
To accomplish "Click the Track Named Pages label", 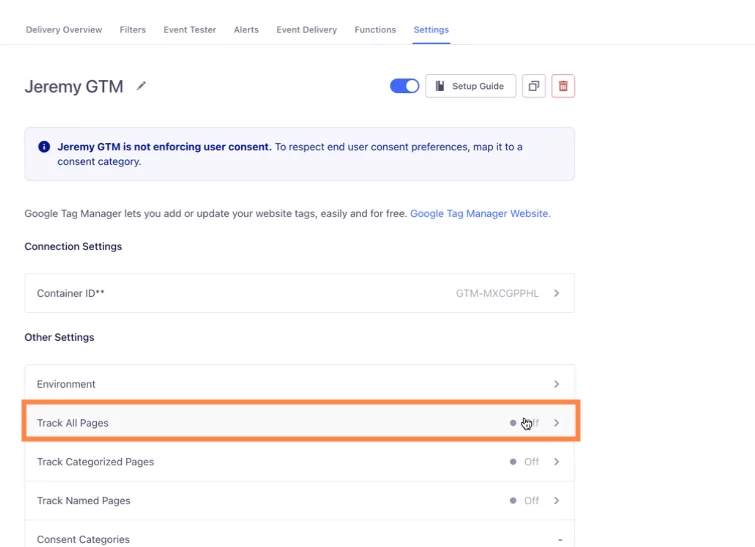I will coord(84,501).
